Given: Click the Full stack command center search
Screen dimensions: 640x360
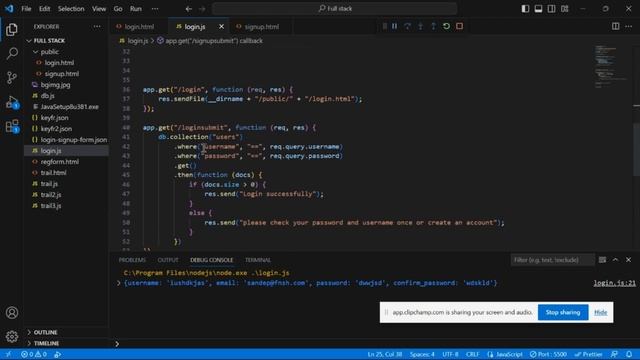Looking at the screenshot, I should coord(335,9).
